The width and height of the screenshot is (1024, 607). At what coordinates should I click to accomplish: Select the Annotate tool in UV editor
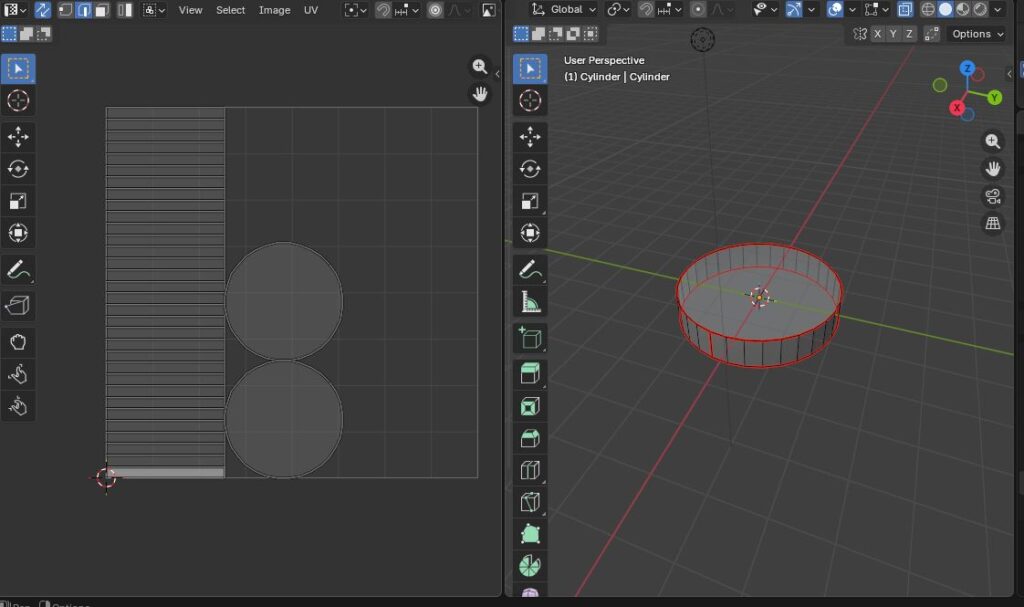click(x=18, y=270)
